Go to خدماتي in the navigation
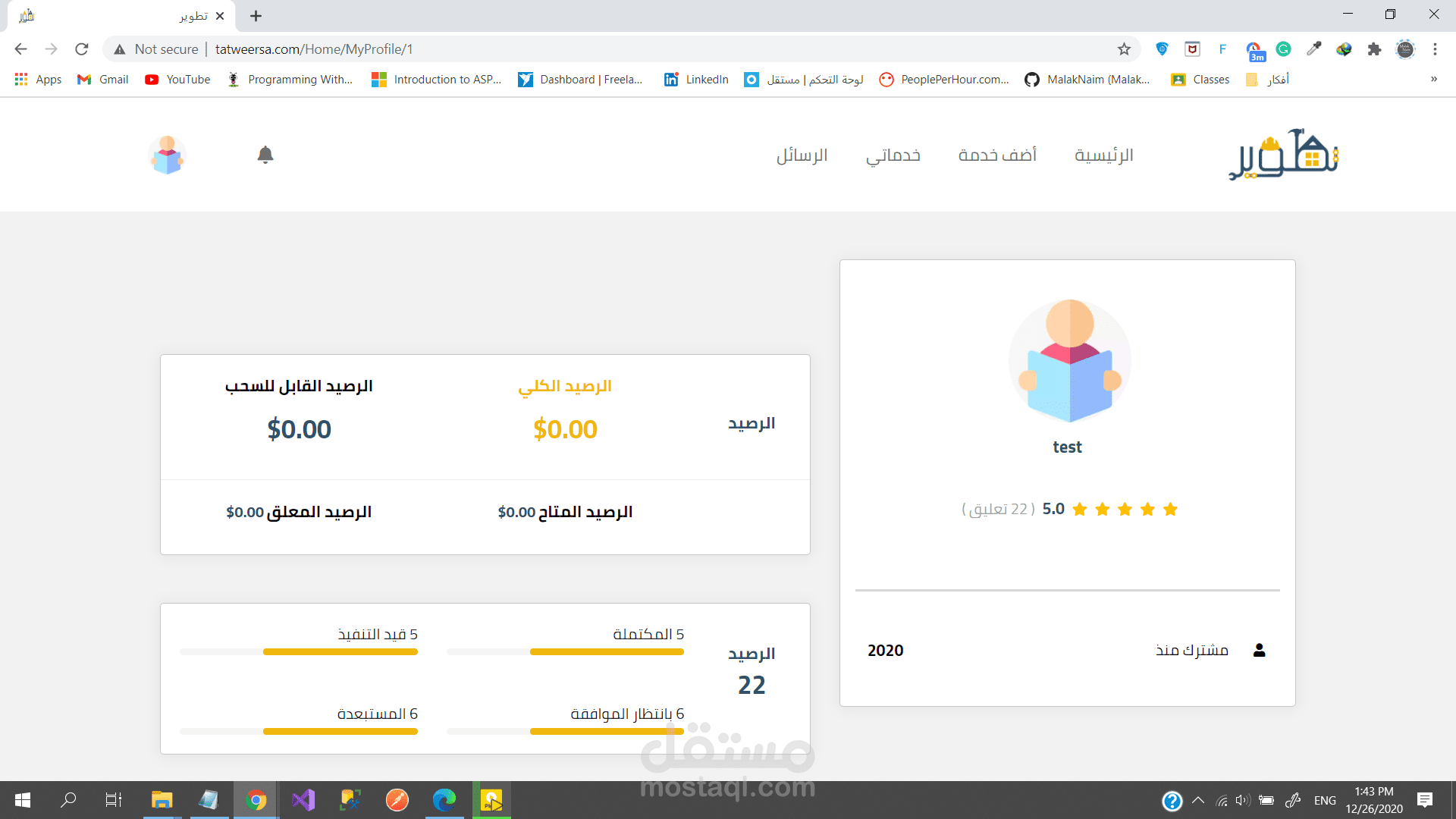This screenshot has width=1456, height=819. 893,155
